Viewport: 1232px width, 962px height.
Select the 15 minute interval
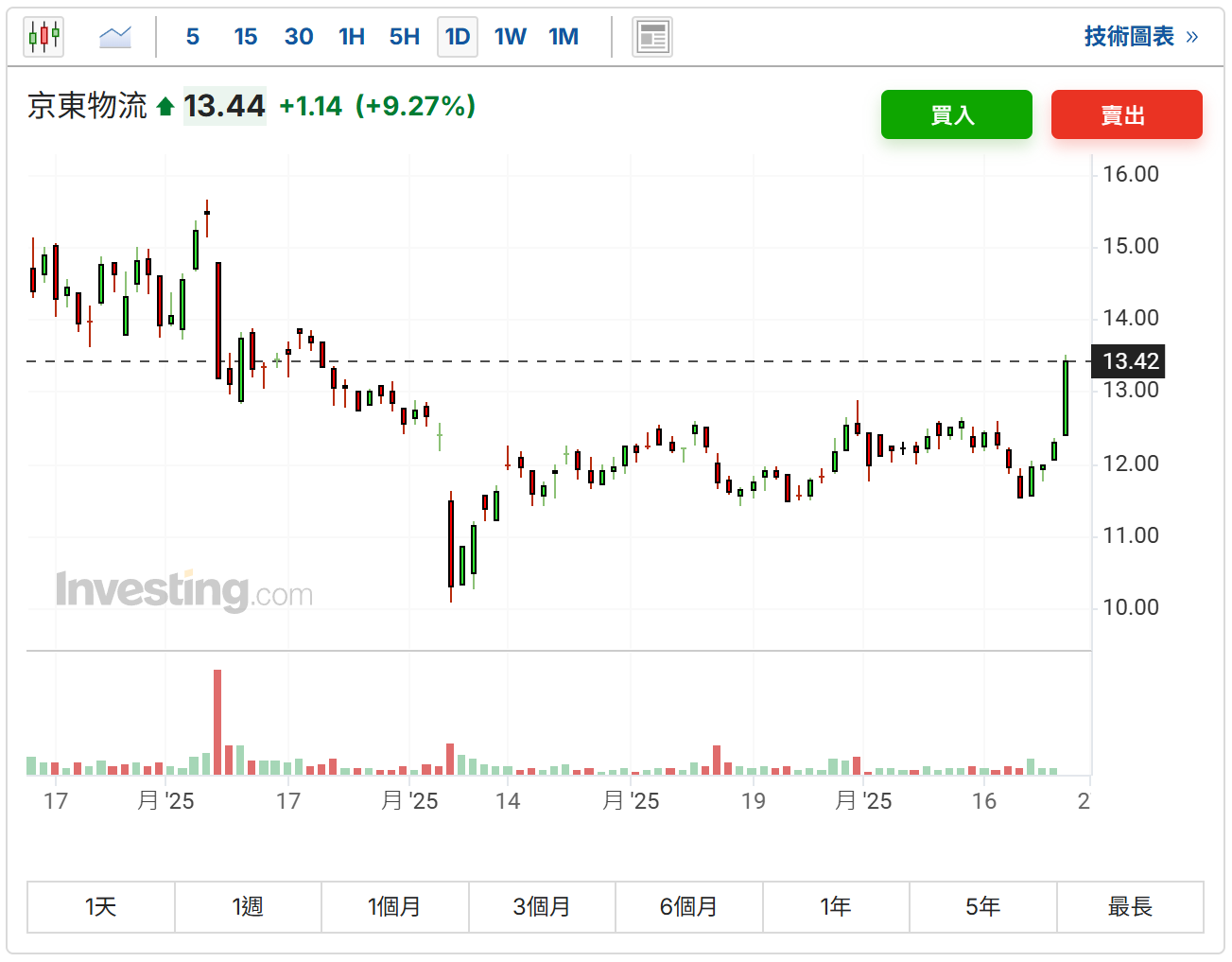pyautogui.click(x=246, y=37)
